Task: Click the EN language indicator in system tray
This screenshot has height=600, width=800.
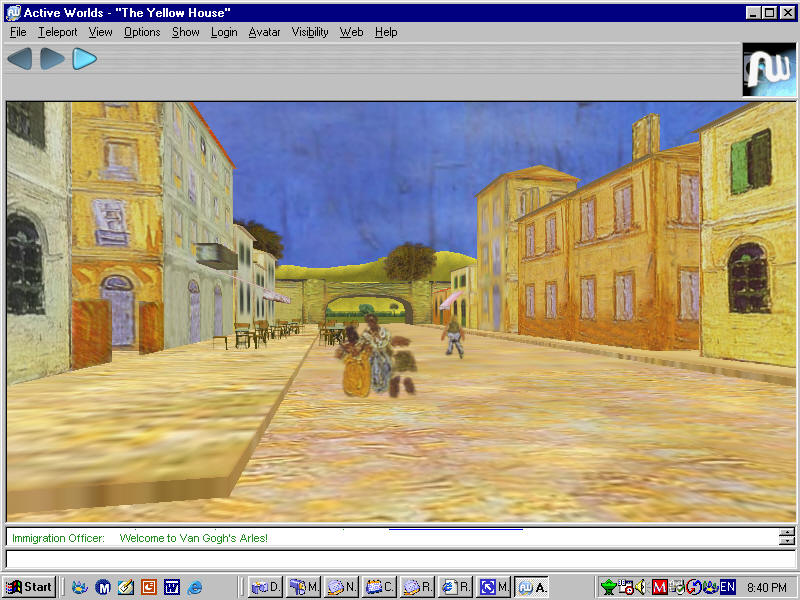Action: coord(728,587)
